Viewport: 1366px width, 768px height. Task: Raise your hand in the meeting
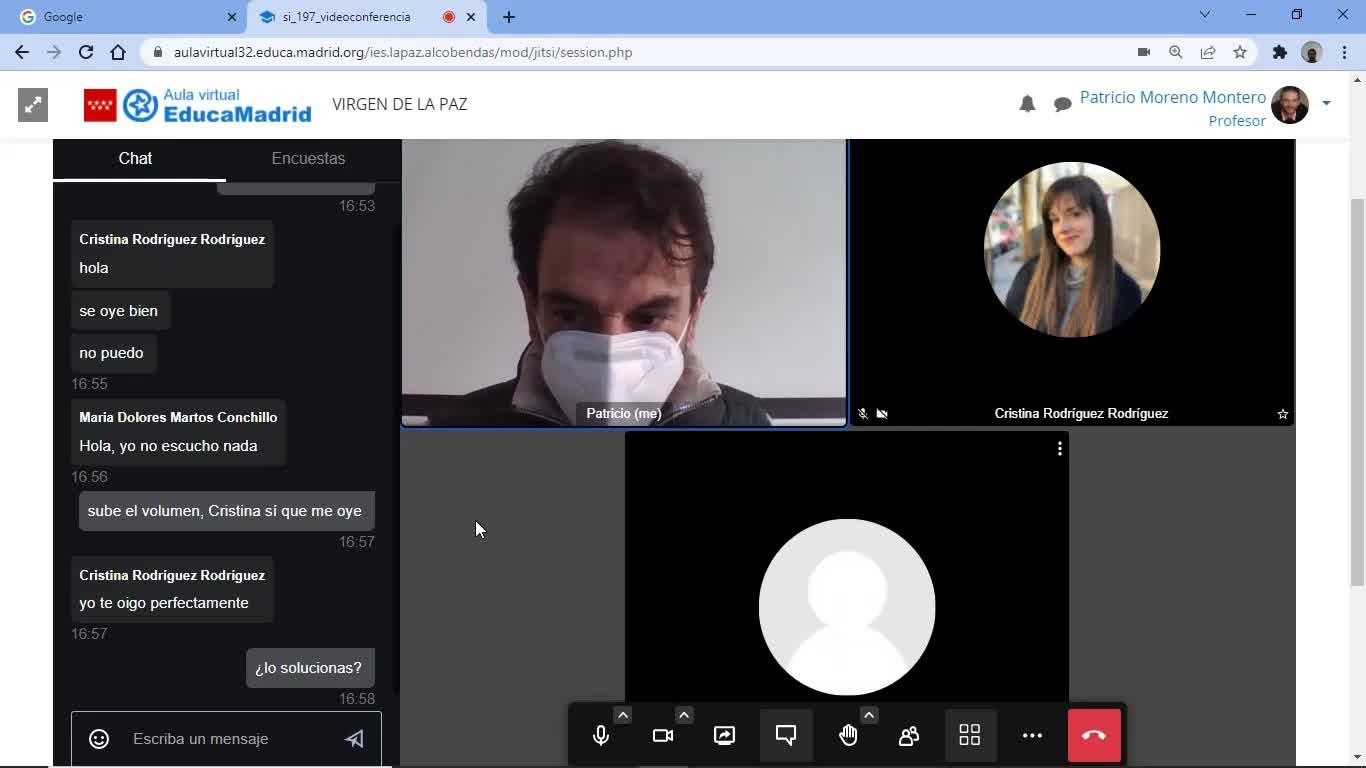pyautogui.click(x=848, y=736)
